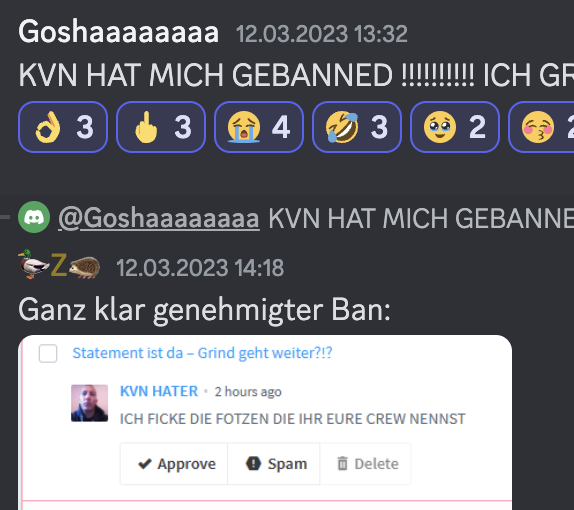Toggle the loudly crying face reaction

point(259,127)
